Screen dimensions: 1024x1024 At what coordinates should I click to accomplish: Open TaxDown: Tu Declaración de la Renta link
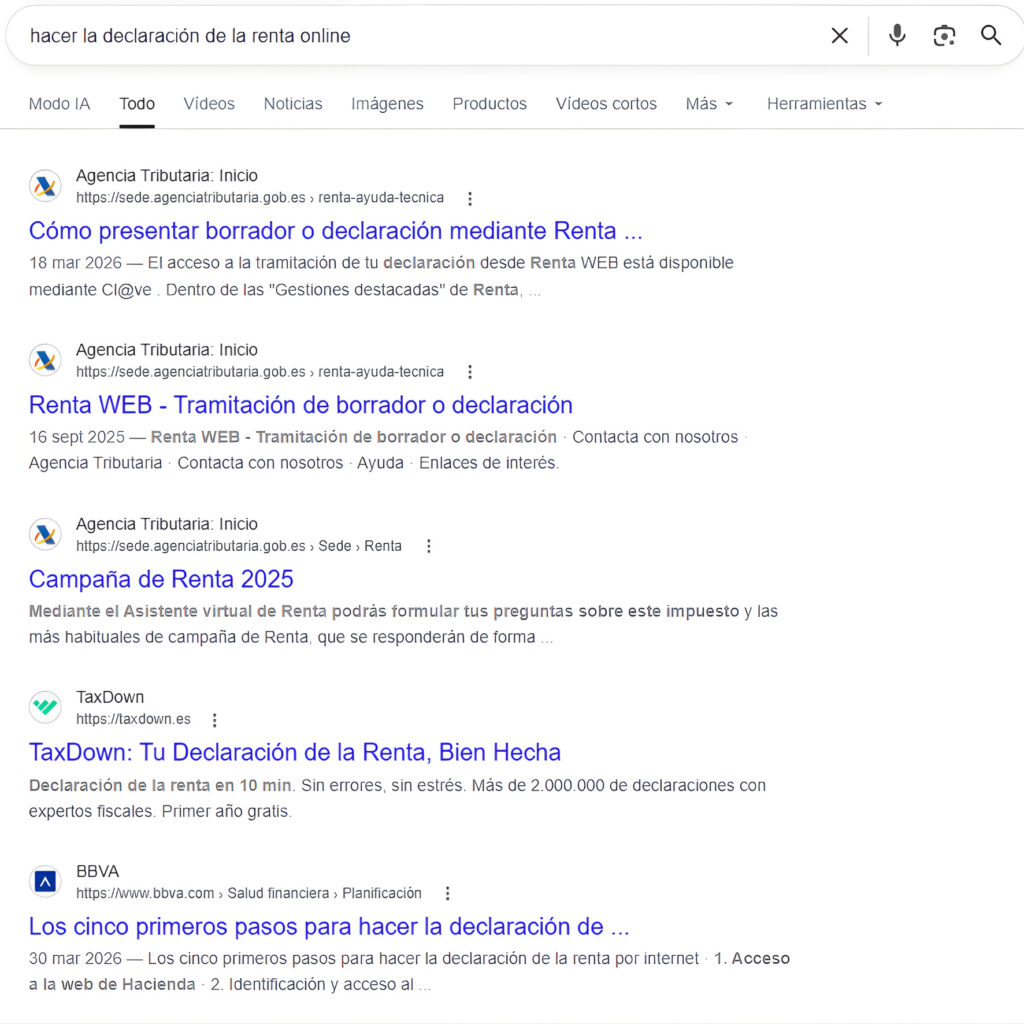(295, 752)
